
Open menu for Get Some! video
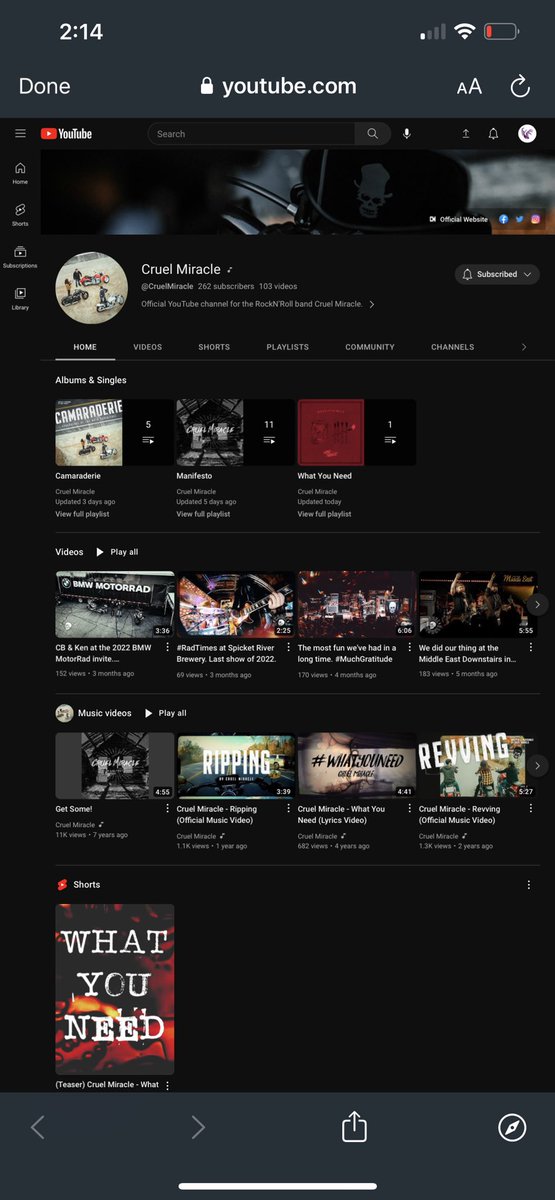(x=167, y=810)
